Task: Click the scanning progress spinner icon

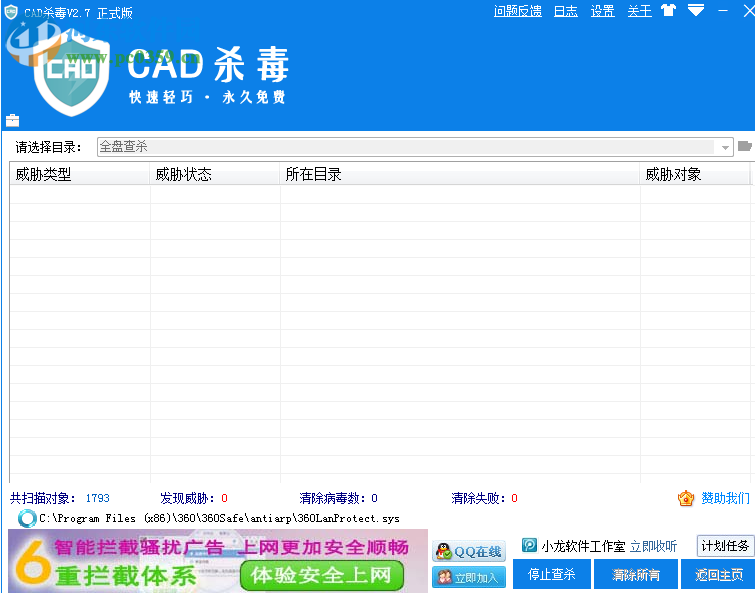Action: pos(27,518)
